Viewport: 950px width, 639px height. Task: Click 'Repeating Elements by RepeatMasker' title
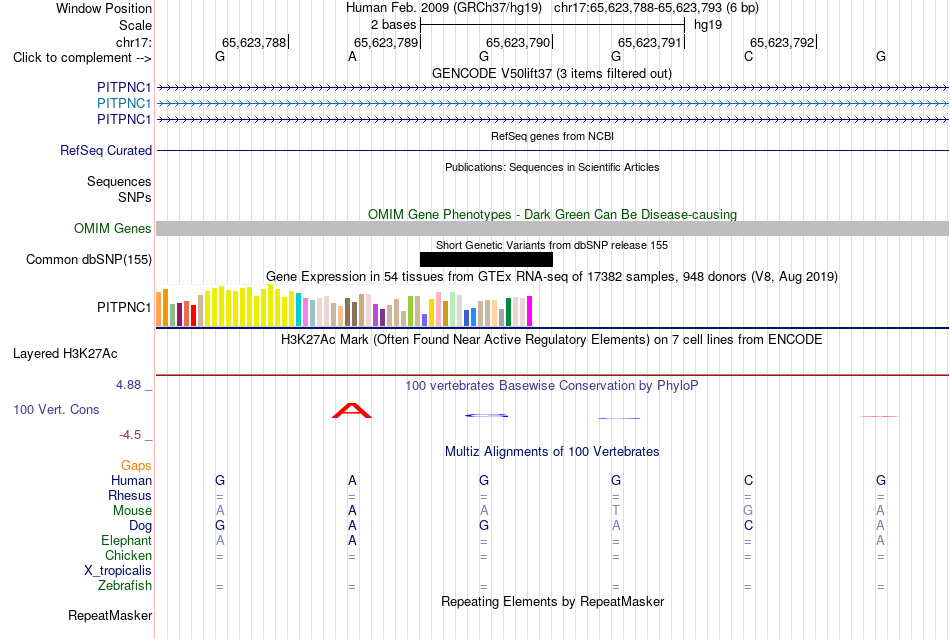tap(553, 601)
